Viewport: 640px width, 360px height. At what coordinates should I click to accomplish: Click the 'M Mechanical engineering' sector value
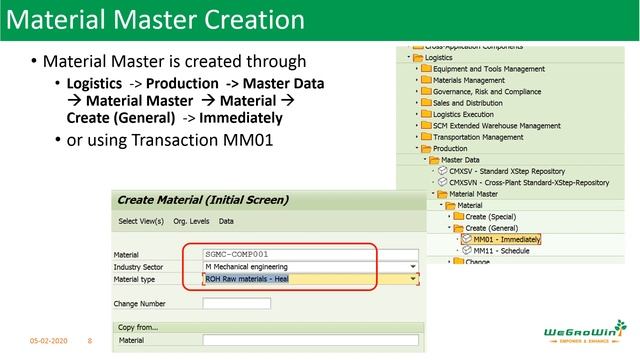(247, 267)
